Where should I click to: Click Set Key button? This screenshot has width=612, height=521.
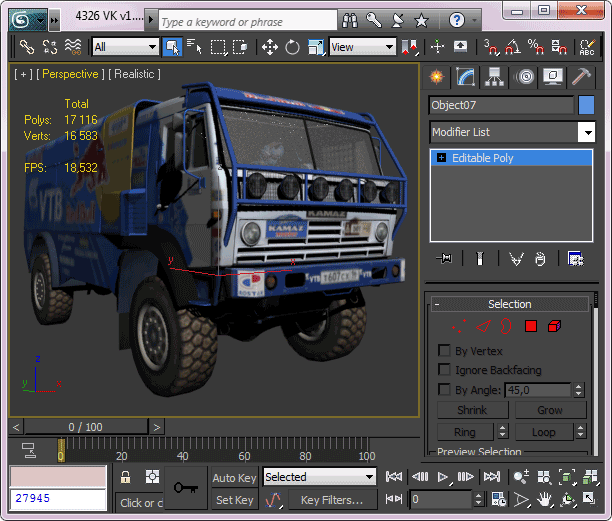coord(235,500)
